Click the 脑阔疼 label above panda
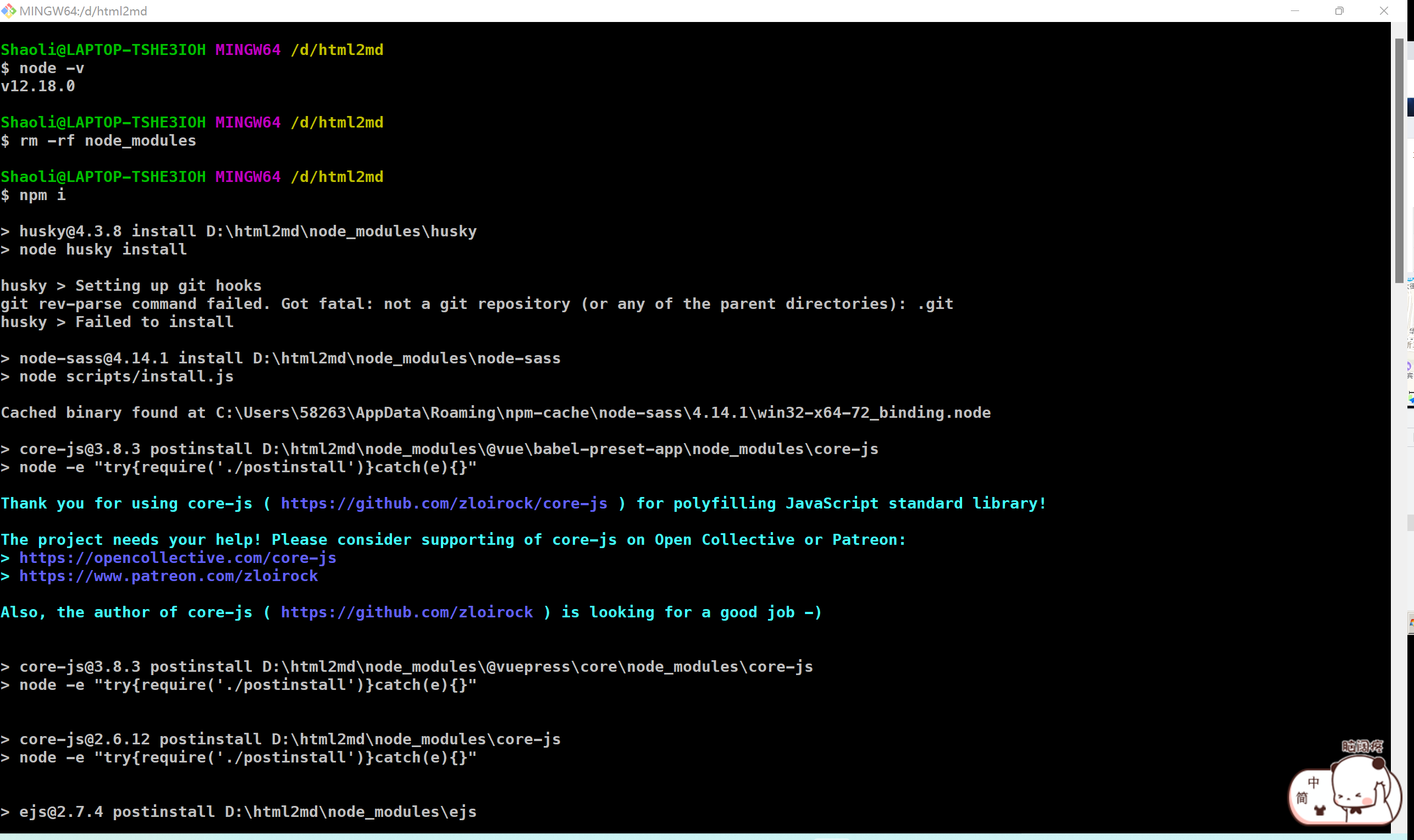Viewport: 1414px width, 840px height. coord(1362,747)
